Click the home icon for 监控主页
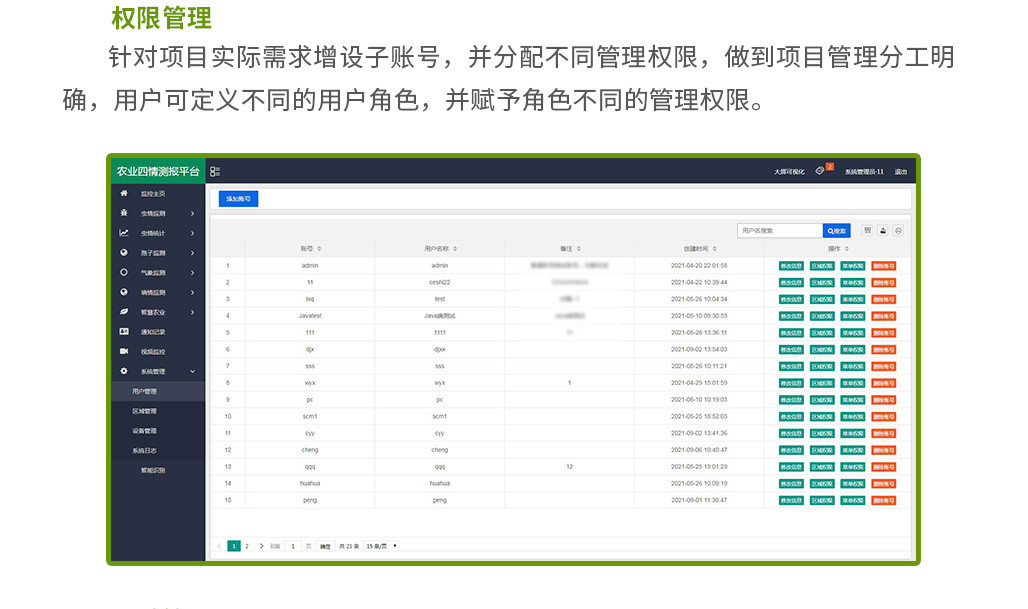The image size is (1028, 609). 124,193
